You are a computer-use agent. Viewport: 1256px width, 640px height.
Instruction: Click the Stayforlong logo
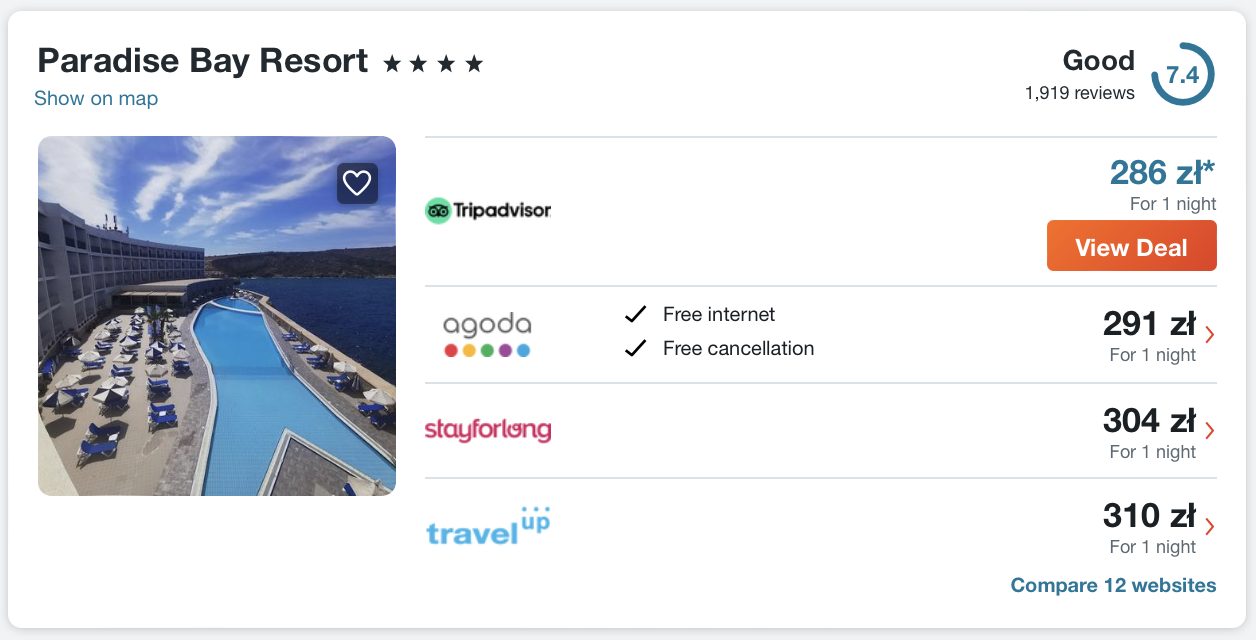tap(488, 430)
